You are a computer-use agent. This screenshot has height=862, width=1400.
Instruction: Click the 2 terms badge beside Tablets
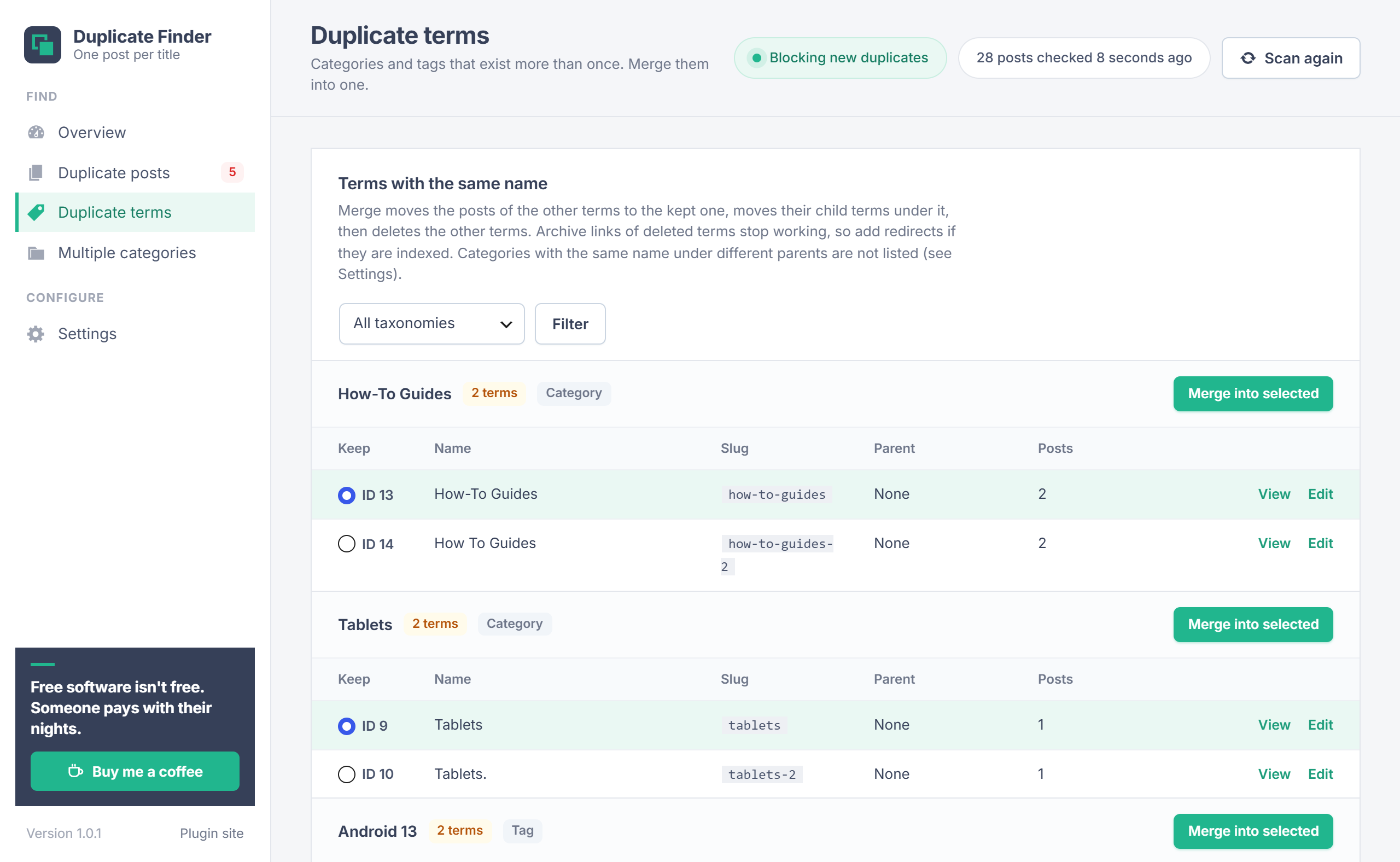(435, 624)
